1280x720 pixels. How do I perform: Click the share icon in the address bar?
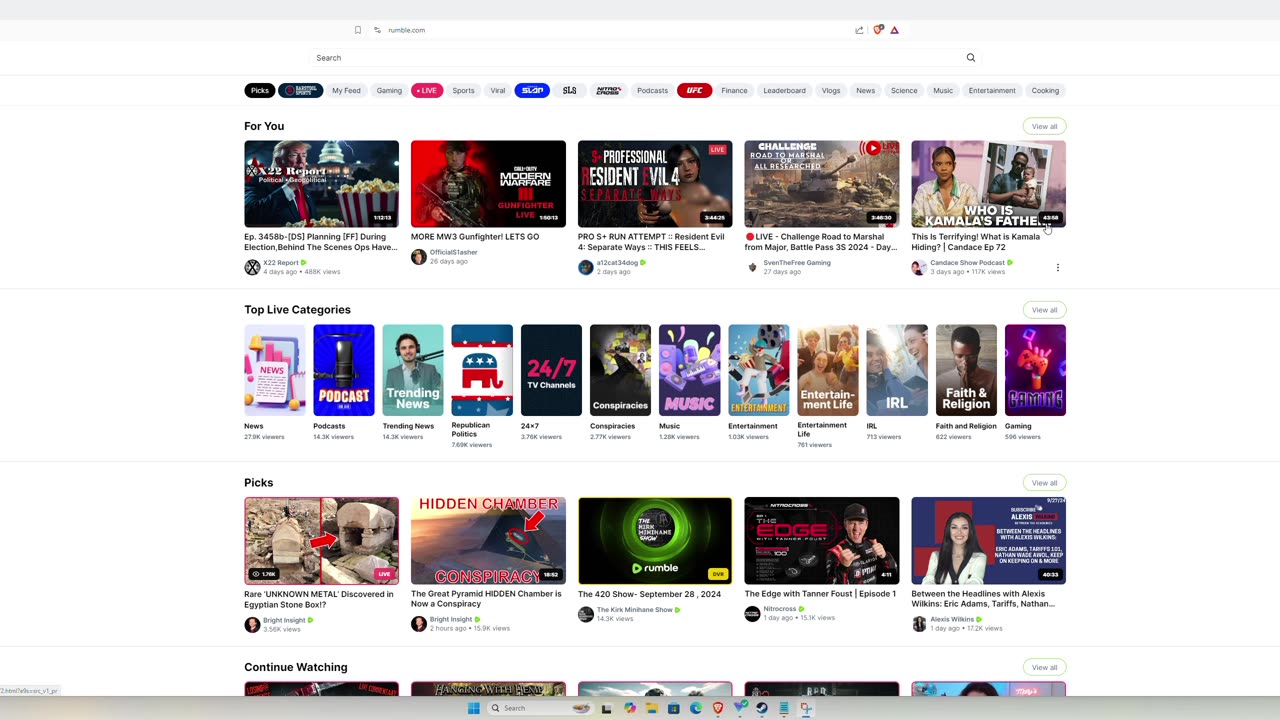coord(859,30)
